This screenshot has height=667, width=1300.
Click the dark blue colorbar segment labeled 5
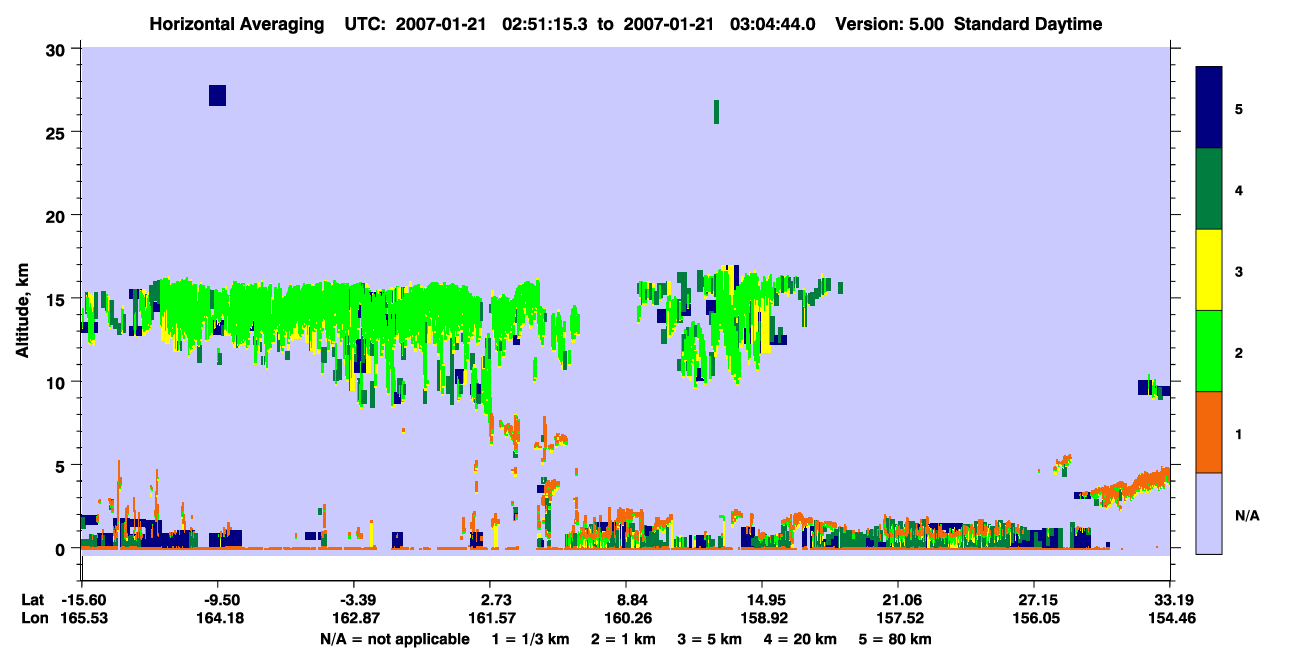pyautogui.click(x=1209, y=108)
